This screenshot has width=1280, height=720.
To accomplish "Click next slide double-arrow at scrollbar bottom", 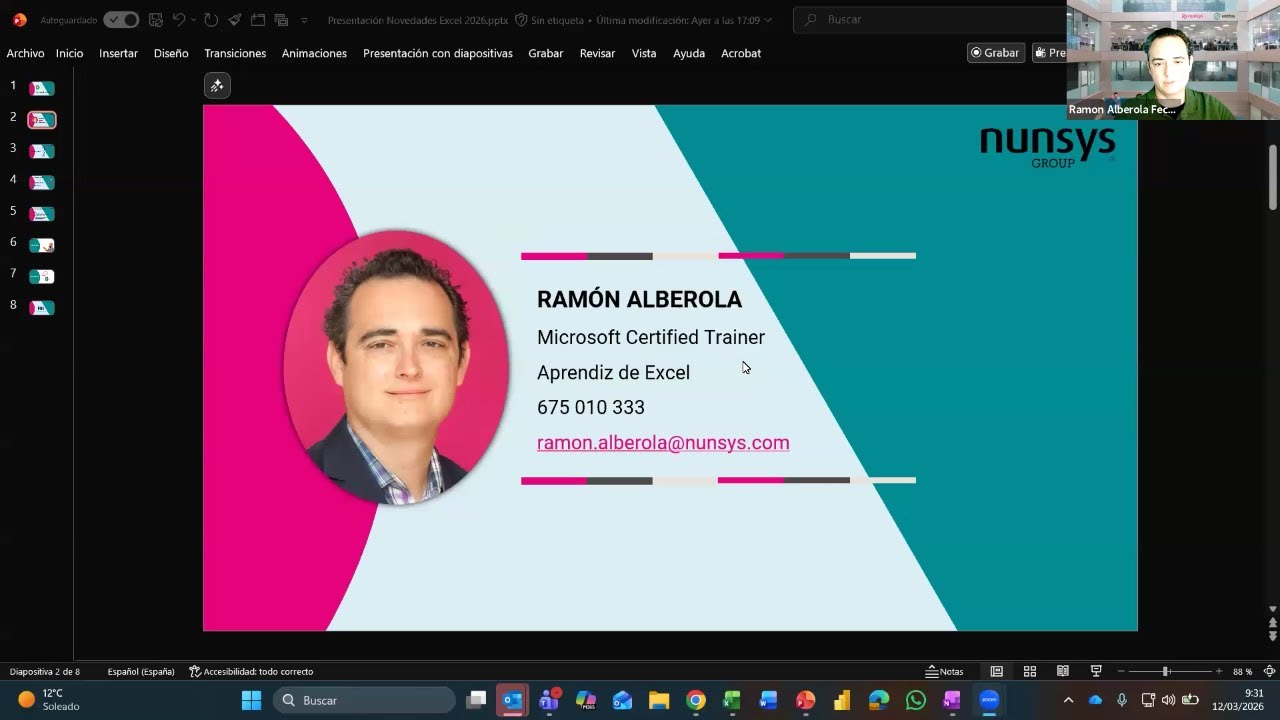I will 1273,636.
